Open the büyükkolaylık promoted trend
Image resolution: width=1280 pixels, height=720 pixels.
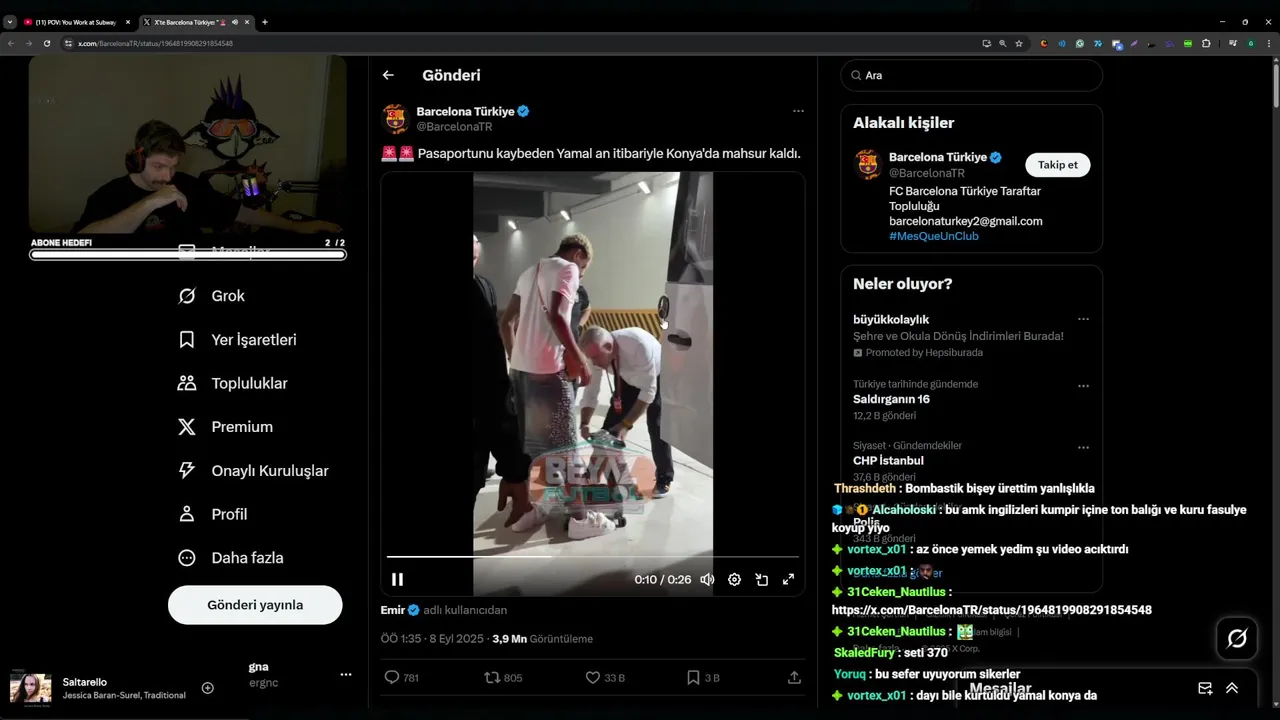pos(891,319)
